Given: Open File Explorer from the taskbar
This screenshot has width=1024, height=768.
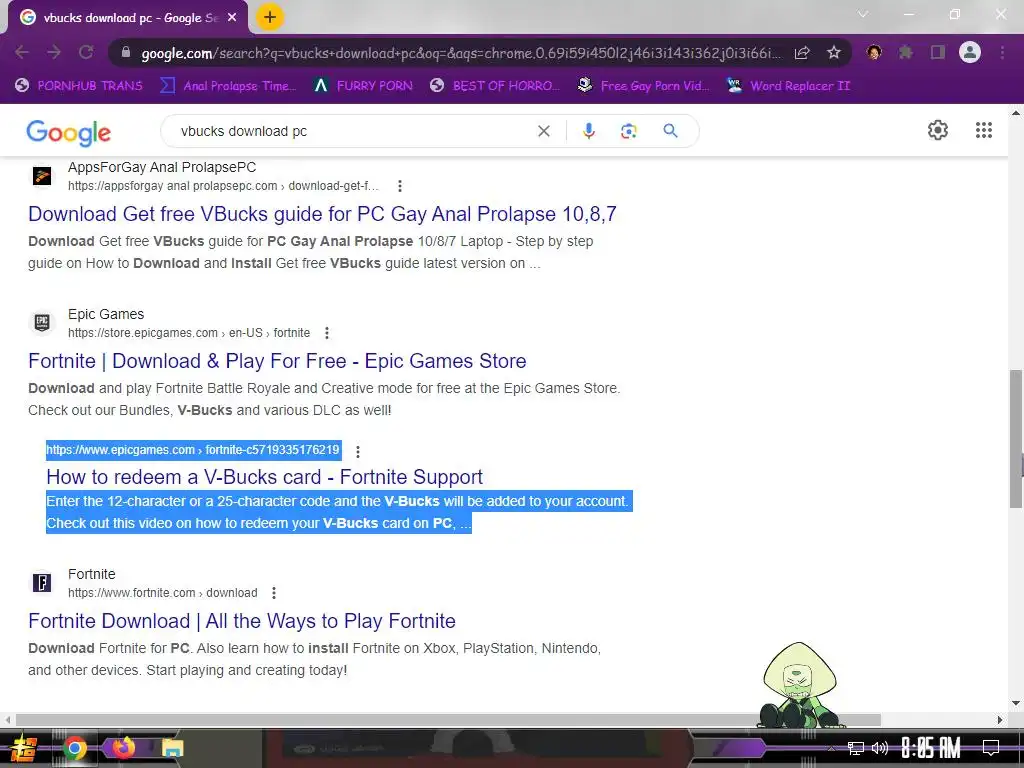Looking at the screenshot, I should point(172,748).
